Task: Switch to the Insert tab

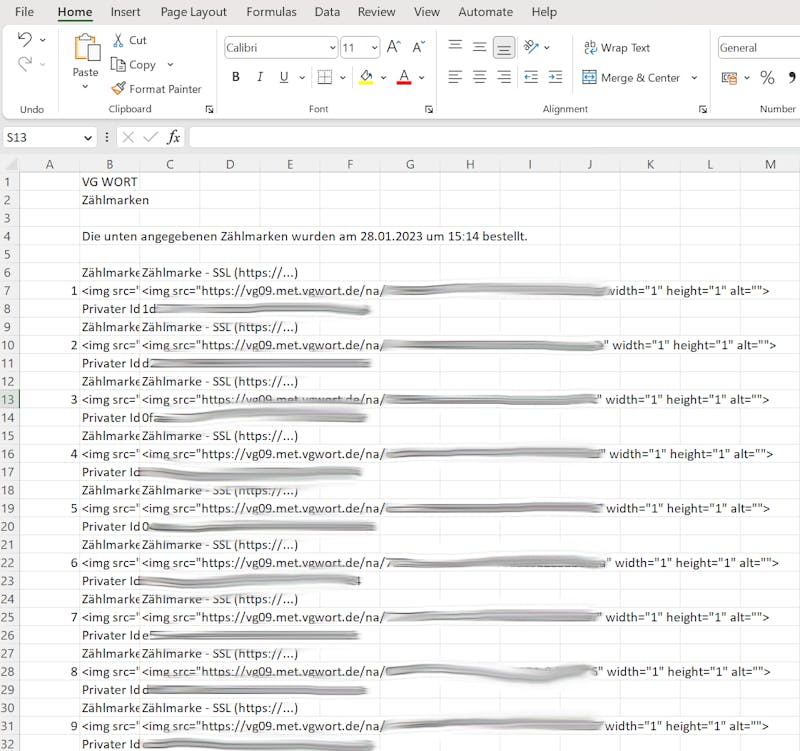Action: (x=125, y=12)
